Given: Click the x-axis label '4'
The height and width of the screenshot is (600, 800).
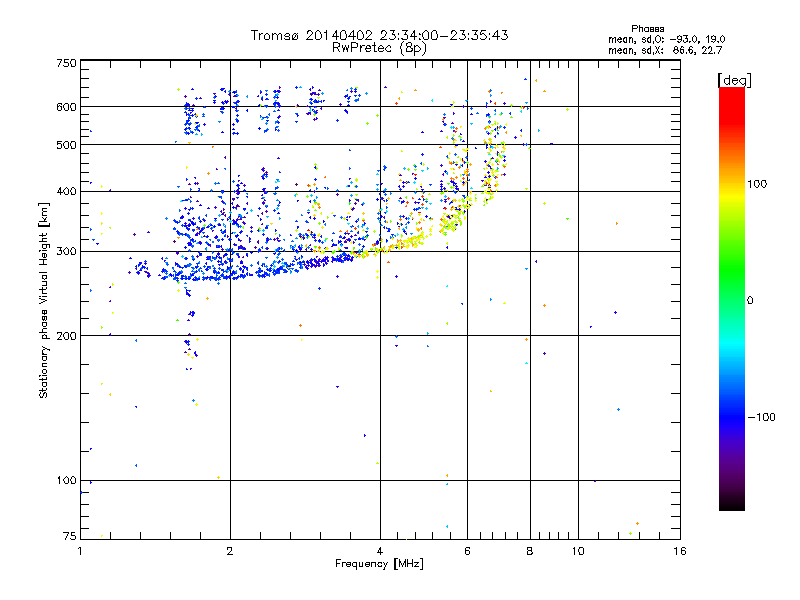Looking at the screenshot, I should tap(380, 551).
